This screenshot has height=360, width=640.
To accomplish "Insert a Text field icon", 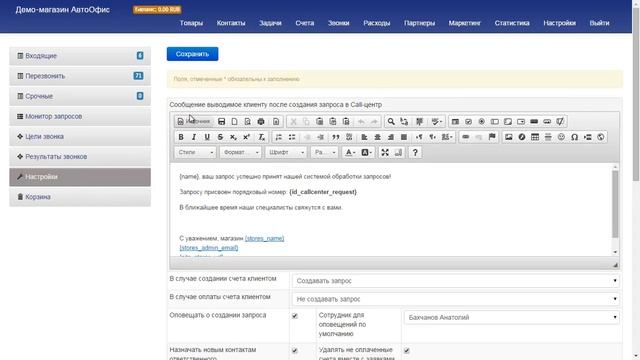I will point(495,122).
